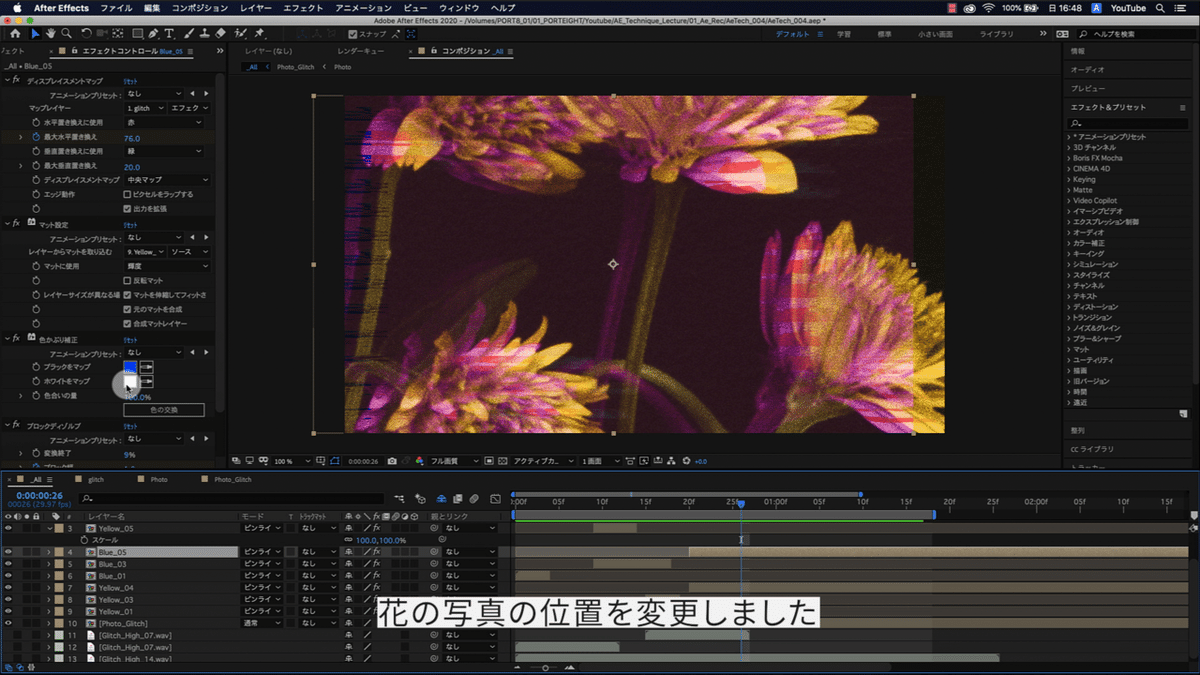
Task: Select the Rotation tool
Action: (88, 33)
